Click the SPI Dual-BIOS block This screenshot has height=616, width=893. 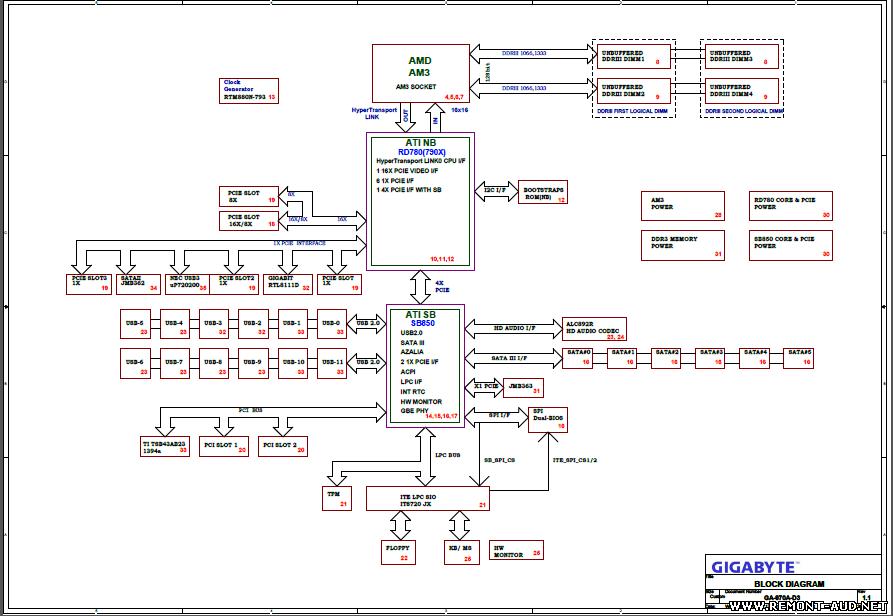547,418
